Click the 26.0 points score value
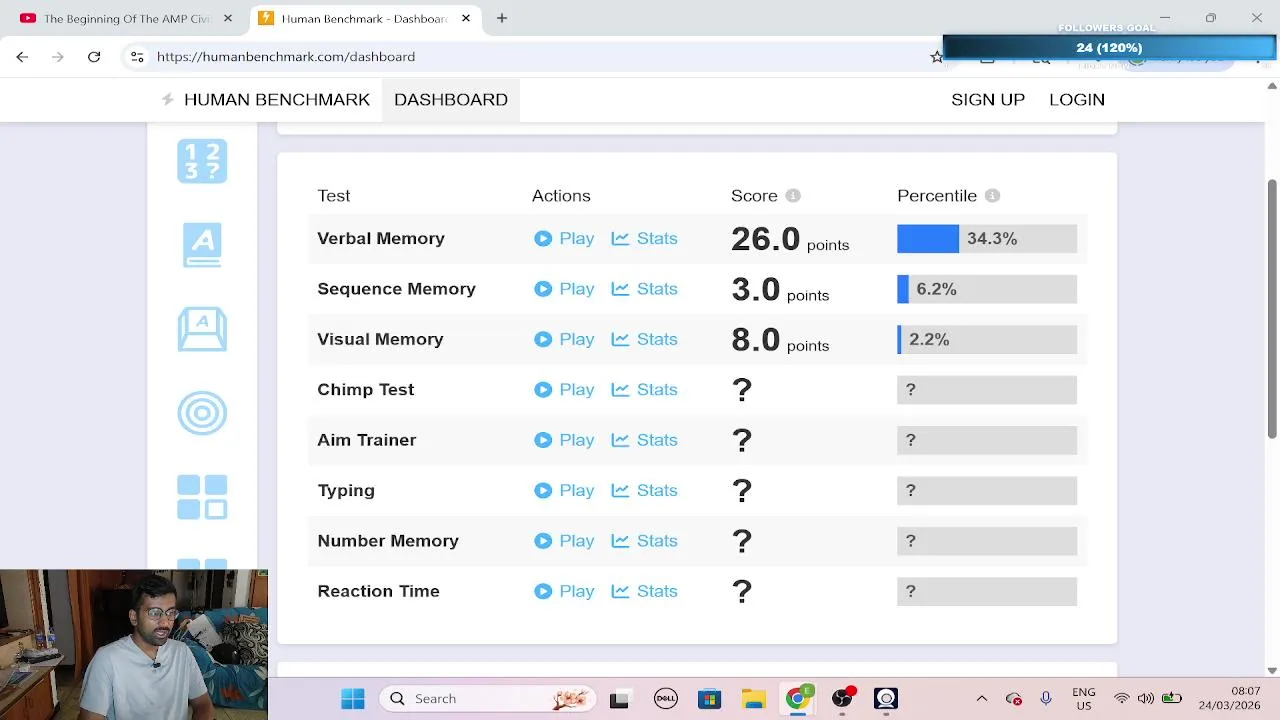Image resolution: width=1280 pixels, height=720 pixels. 790,239
